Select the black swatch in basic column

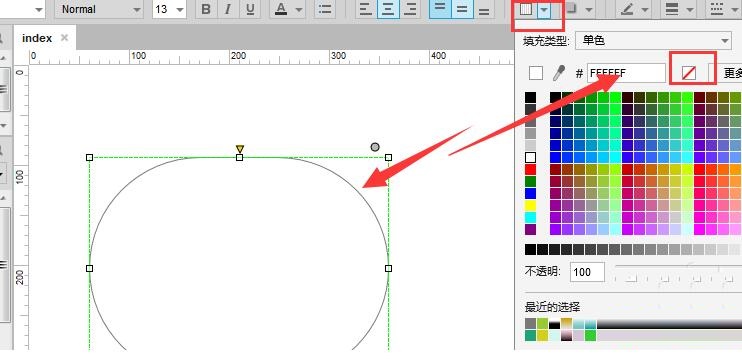(530, 97)
